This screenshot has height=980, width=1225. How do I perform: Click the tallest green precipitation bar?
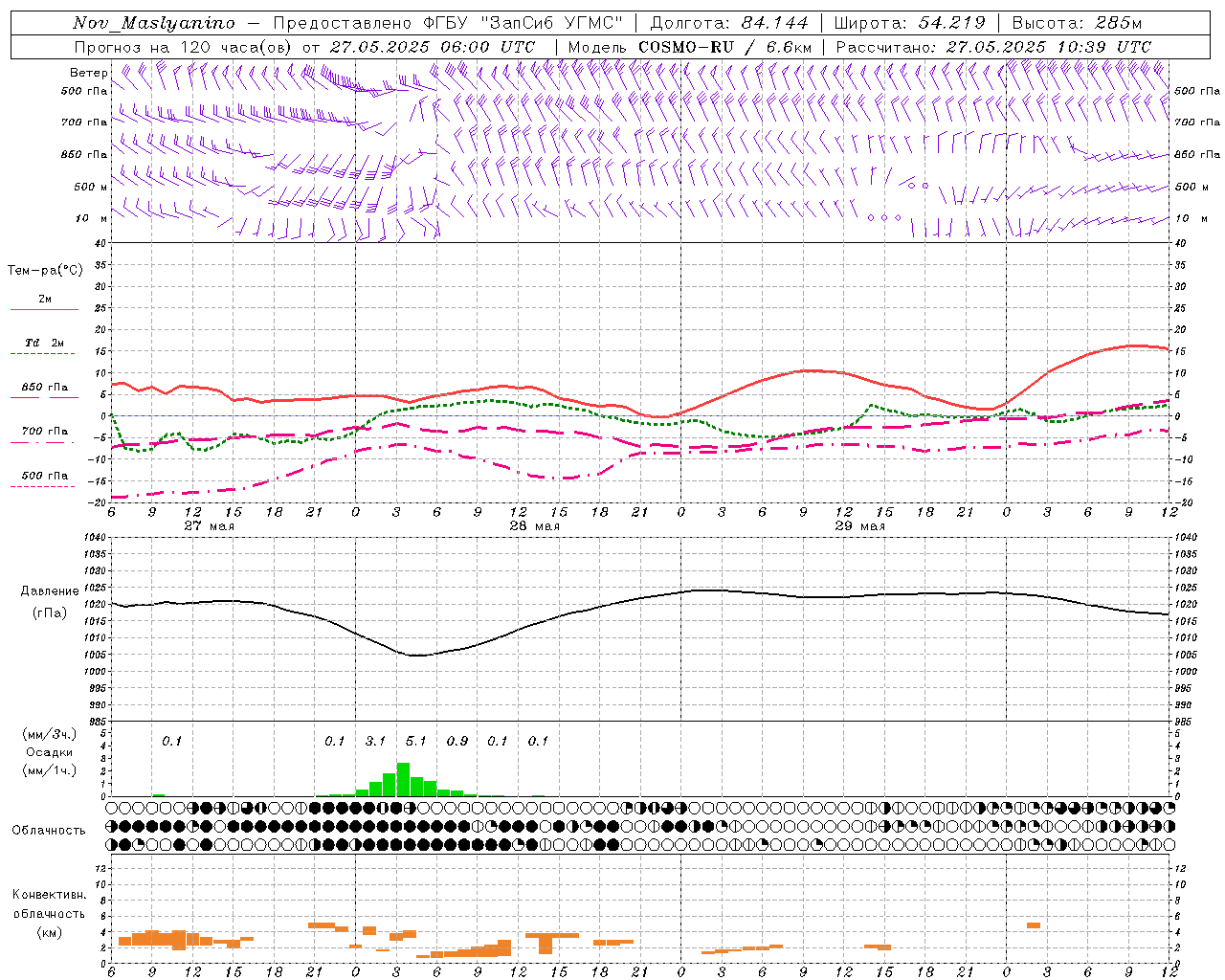[x=403, y=779]
